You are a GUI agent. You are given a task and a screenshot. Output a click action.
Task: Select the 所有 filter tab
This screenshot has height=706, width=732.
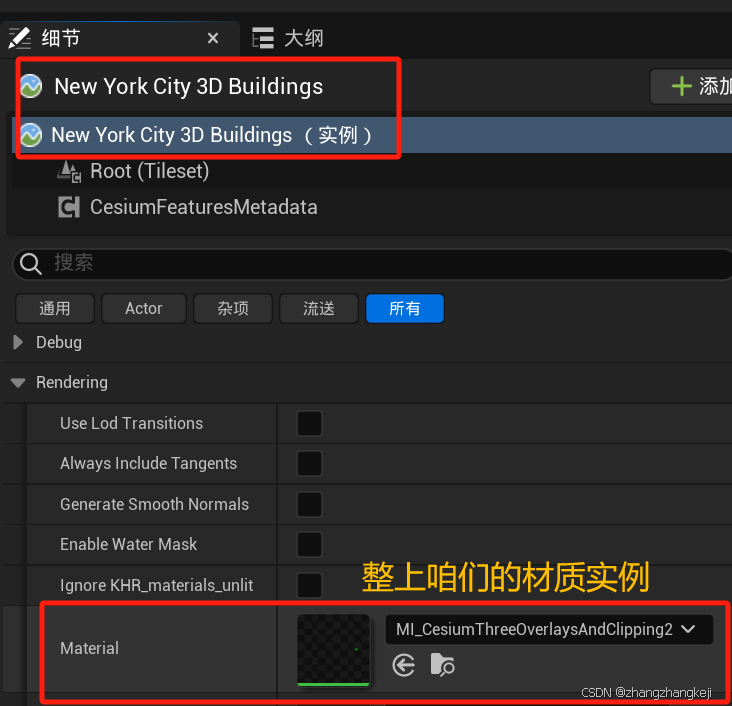point(405,309)
